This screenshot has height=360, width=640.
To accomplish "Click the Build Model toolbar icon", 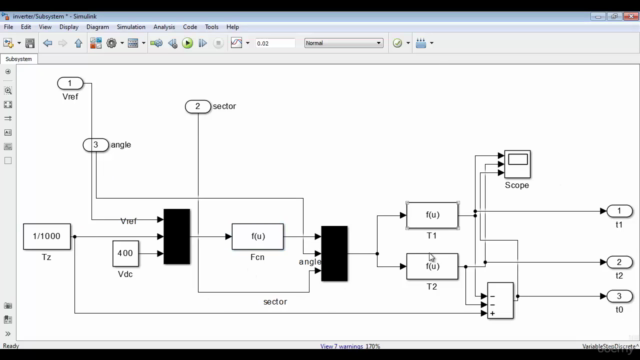I will [421, 43].
